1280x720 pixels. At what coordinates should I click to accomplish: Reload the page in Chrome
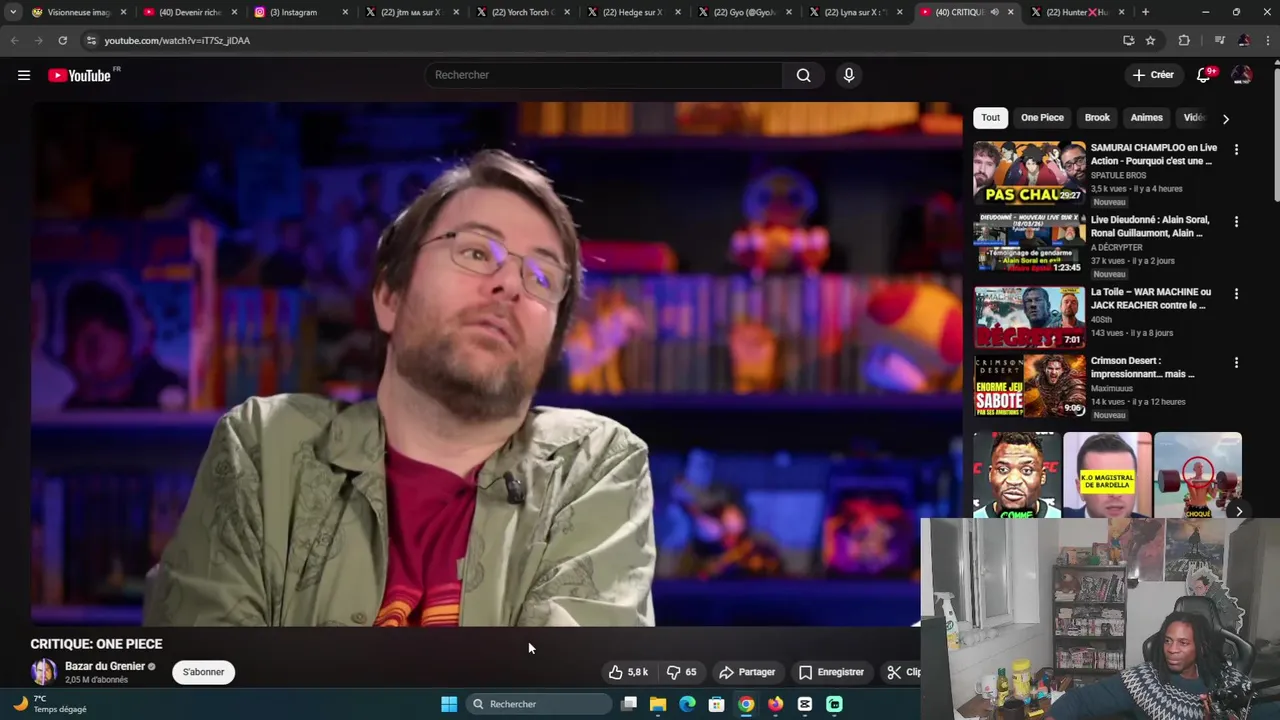62,40
